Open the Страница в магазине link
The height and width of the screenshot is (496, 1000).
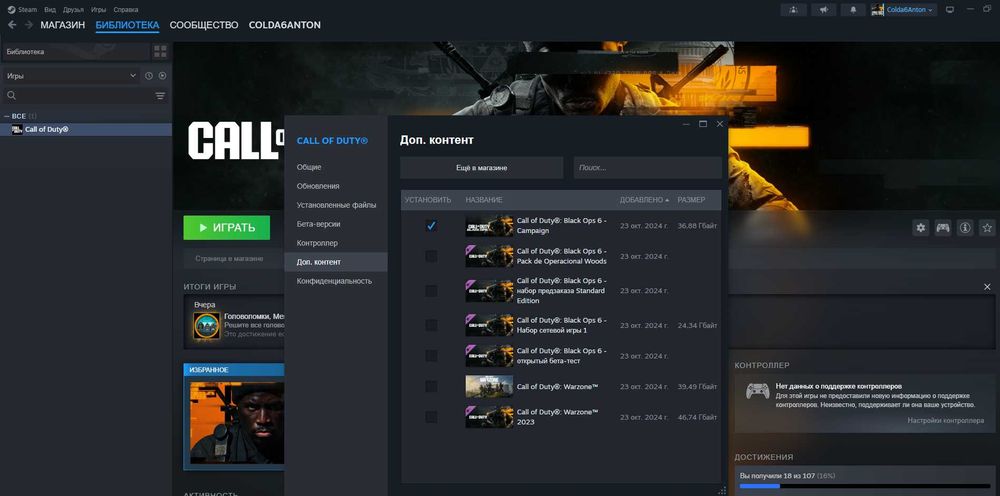[229, 259]
